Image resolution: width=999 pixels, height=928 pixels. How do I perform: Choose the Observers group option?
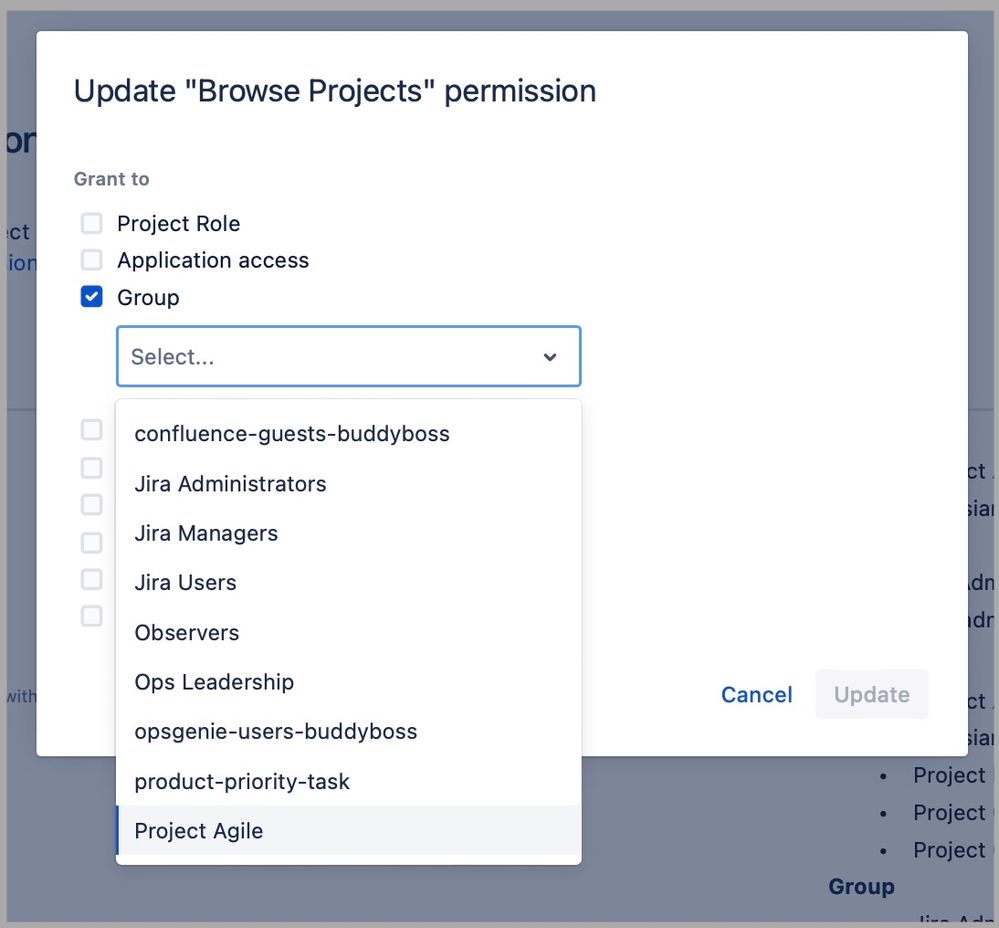point(187,632)
